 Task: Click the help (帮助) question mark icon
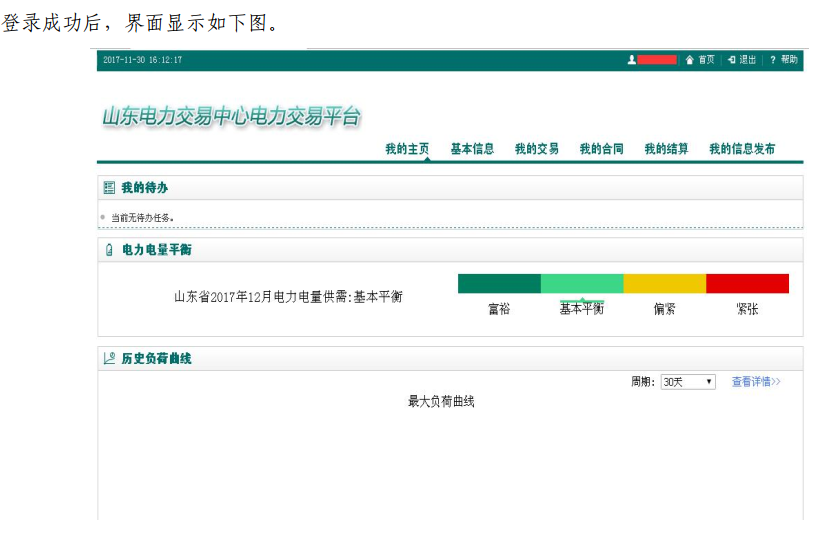coord(773,60)
